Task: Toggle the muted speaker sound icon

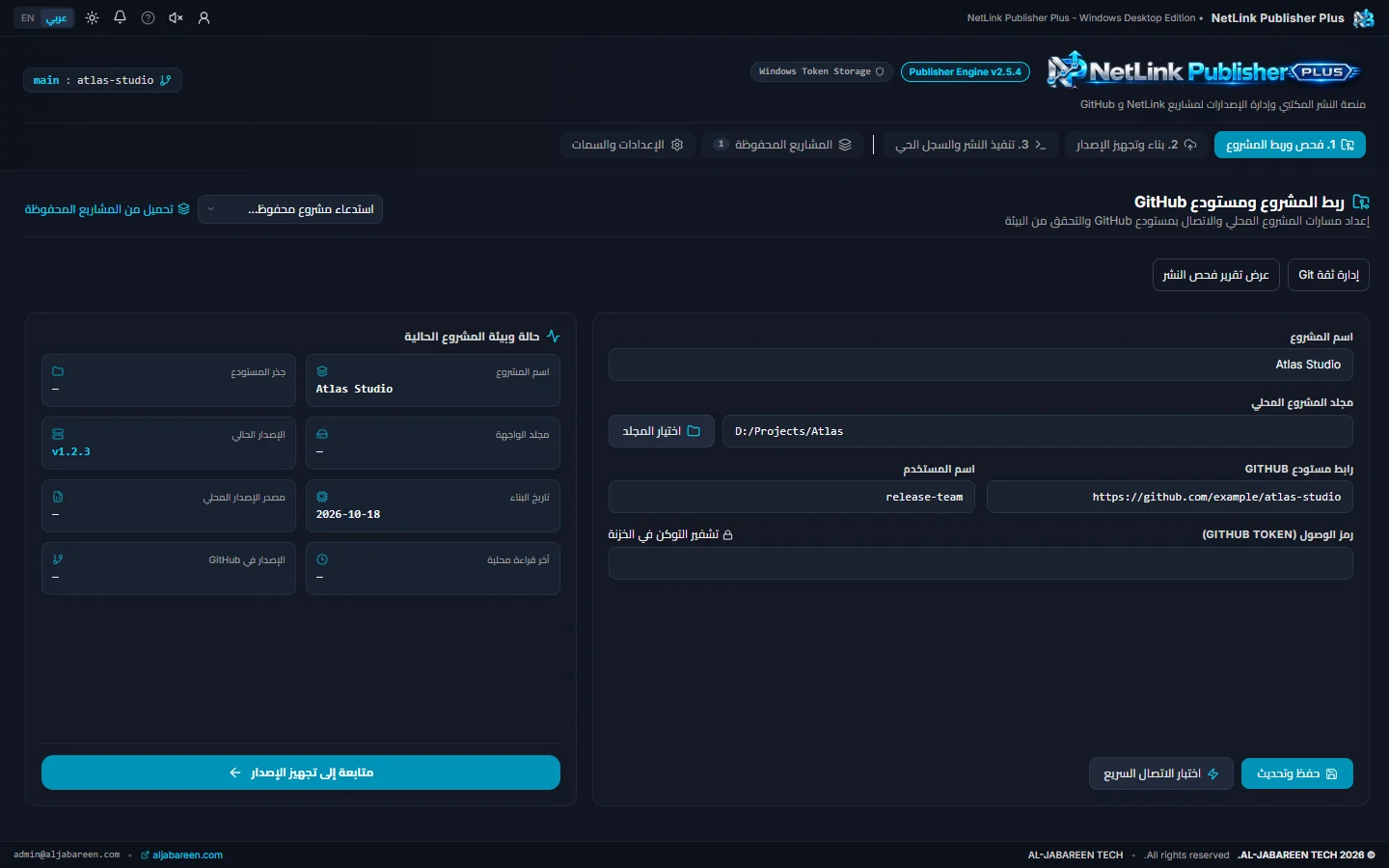Action: click(176, 18)
